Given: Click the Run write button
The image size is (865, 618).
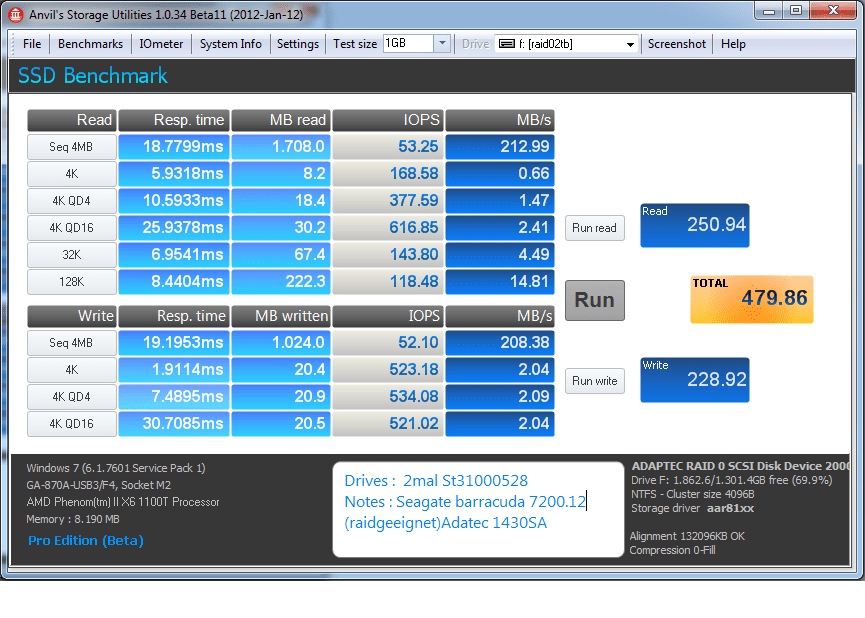Looking at the screenshot, I should click(x=595, y=381).
